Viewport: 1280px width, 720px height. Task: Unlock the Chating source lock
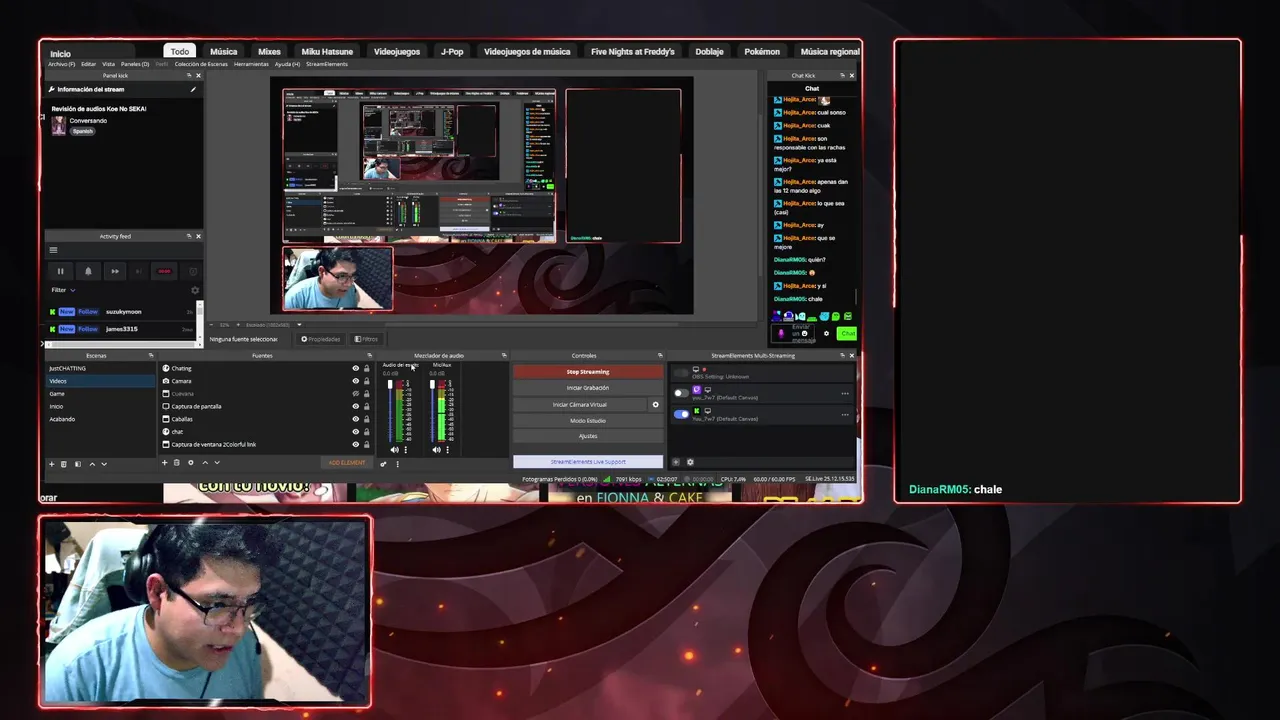point(366,368)
